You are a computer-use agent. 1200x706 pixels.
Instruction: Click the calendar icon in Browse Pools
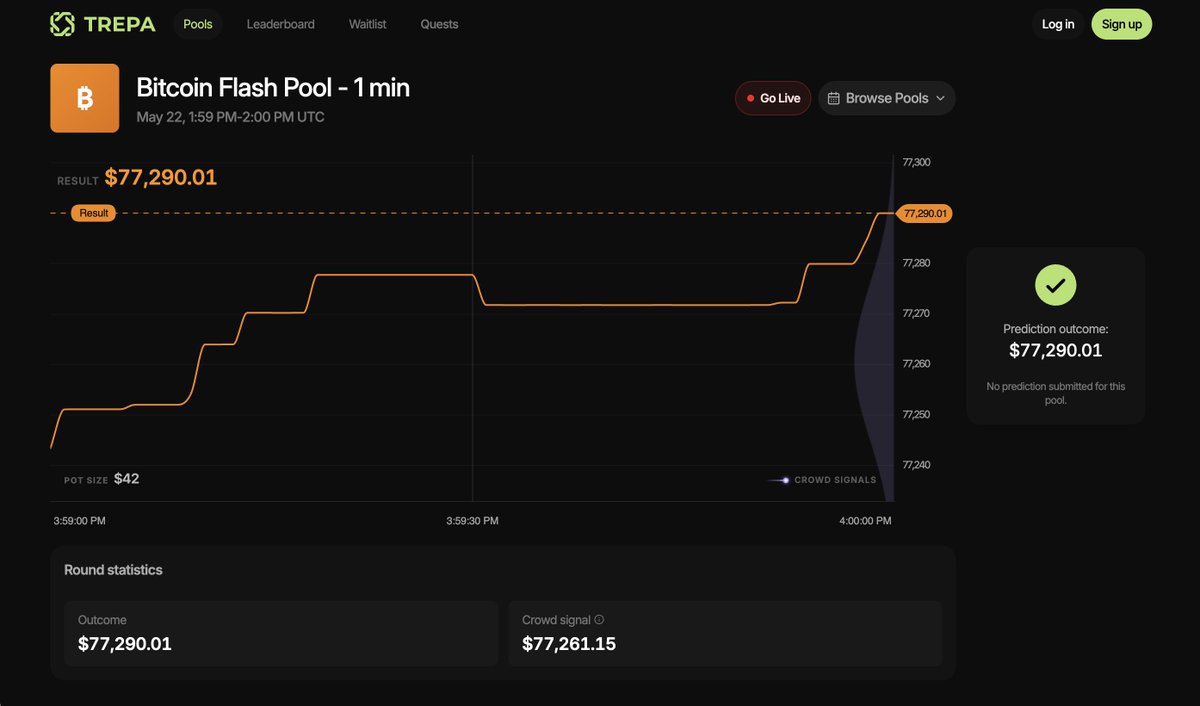coord(834,98)
